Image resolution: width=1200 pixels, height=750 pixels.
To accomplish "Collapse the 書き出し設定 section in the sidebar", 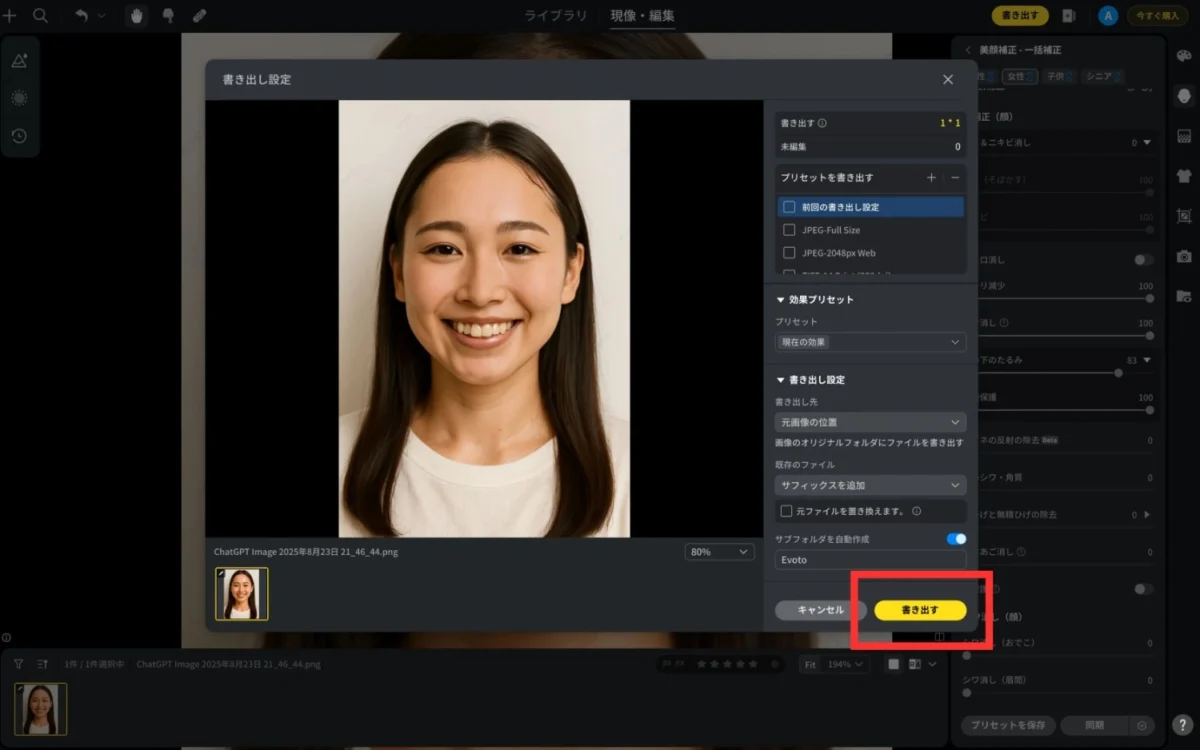I will pyautogui.click(x=781, y=380).
